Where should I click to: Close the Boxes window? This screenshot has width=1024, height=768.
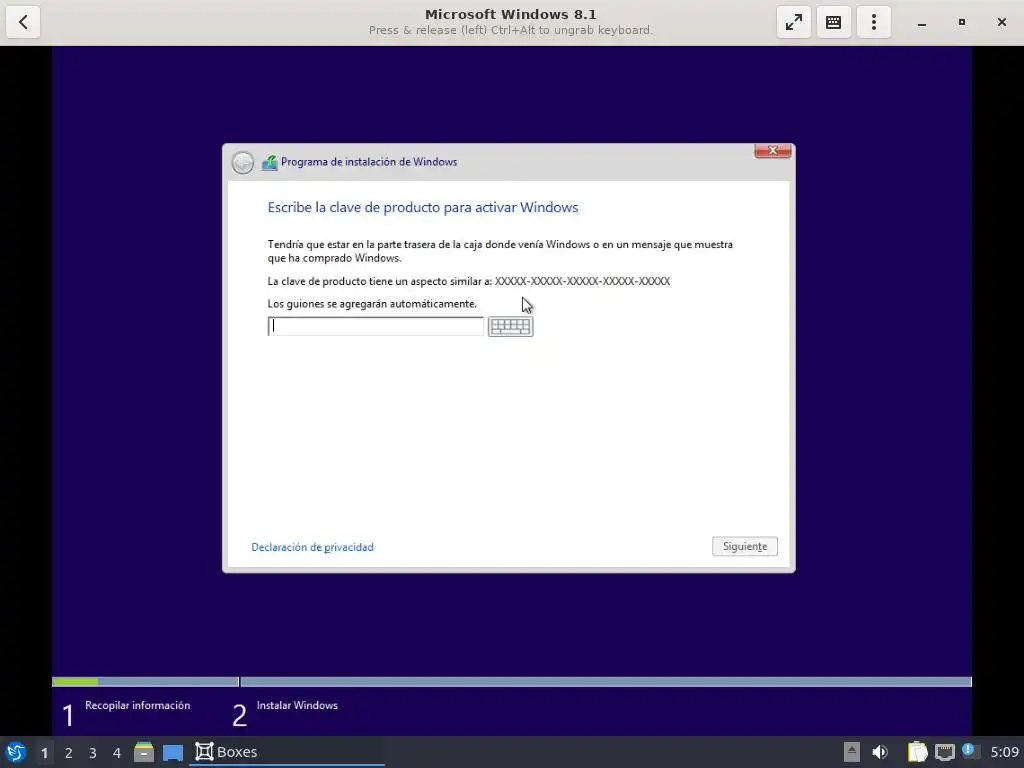pyautogui.click(x=1002, y=22)
